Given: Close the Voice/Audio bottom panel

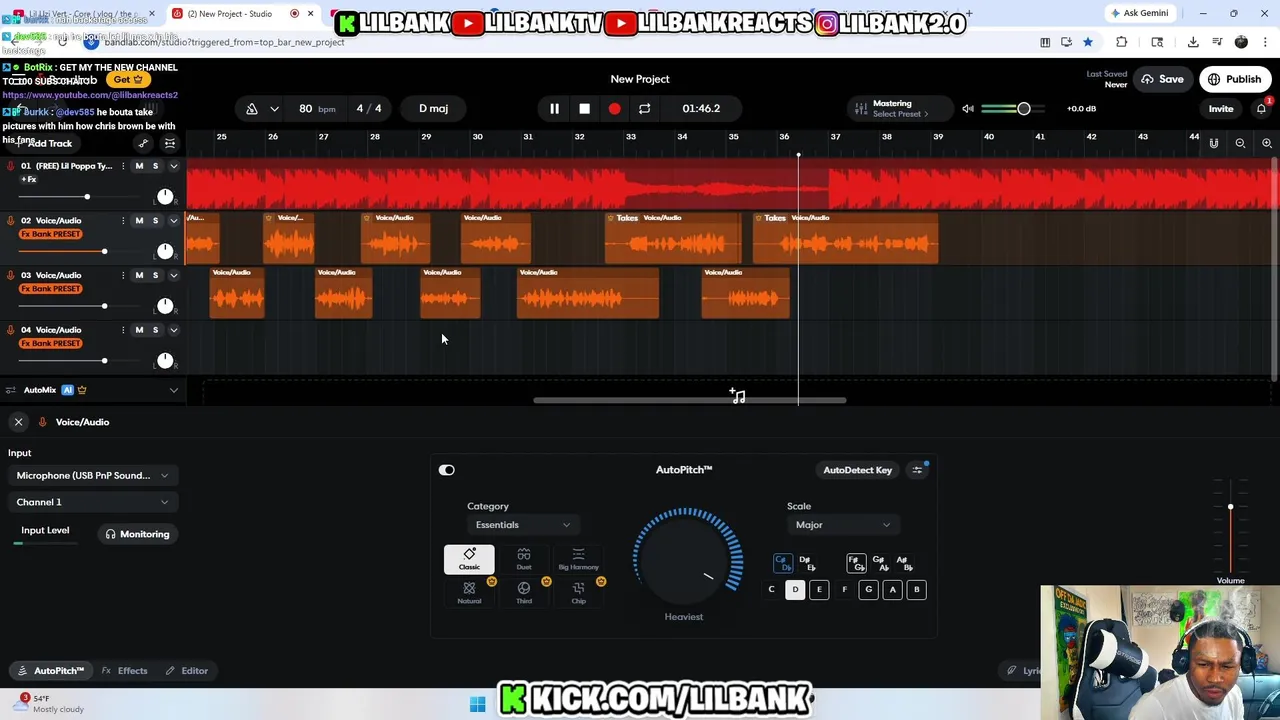Looking at the screenshot, I should click(x=18, y=422).
